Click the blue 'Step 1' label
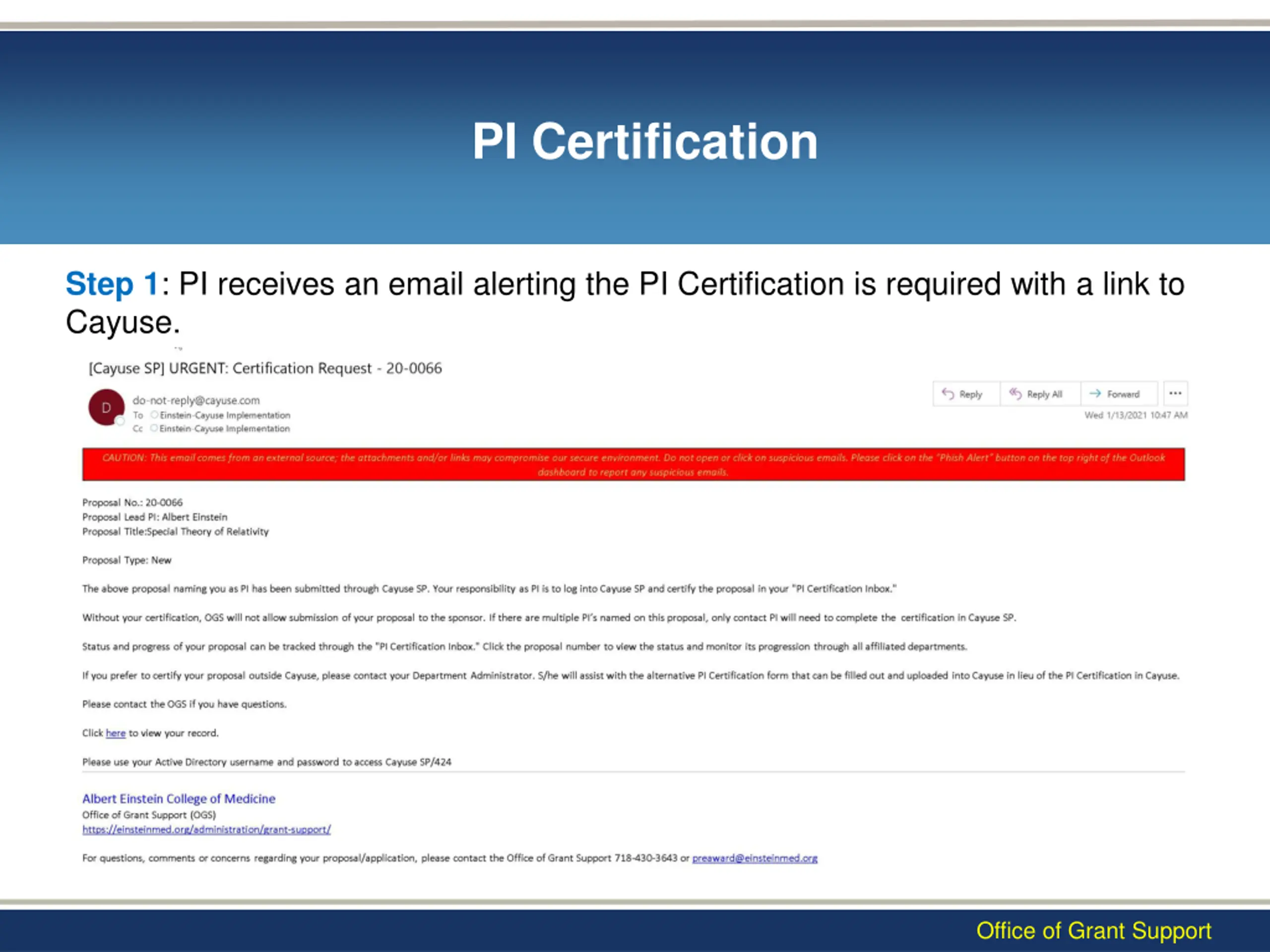This screenshot has height=952, width=1270. pyautogui.click(x=112, y=284)
